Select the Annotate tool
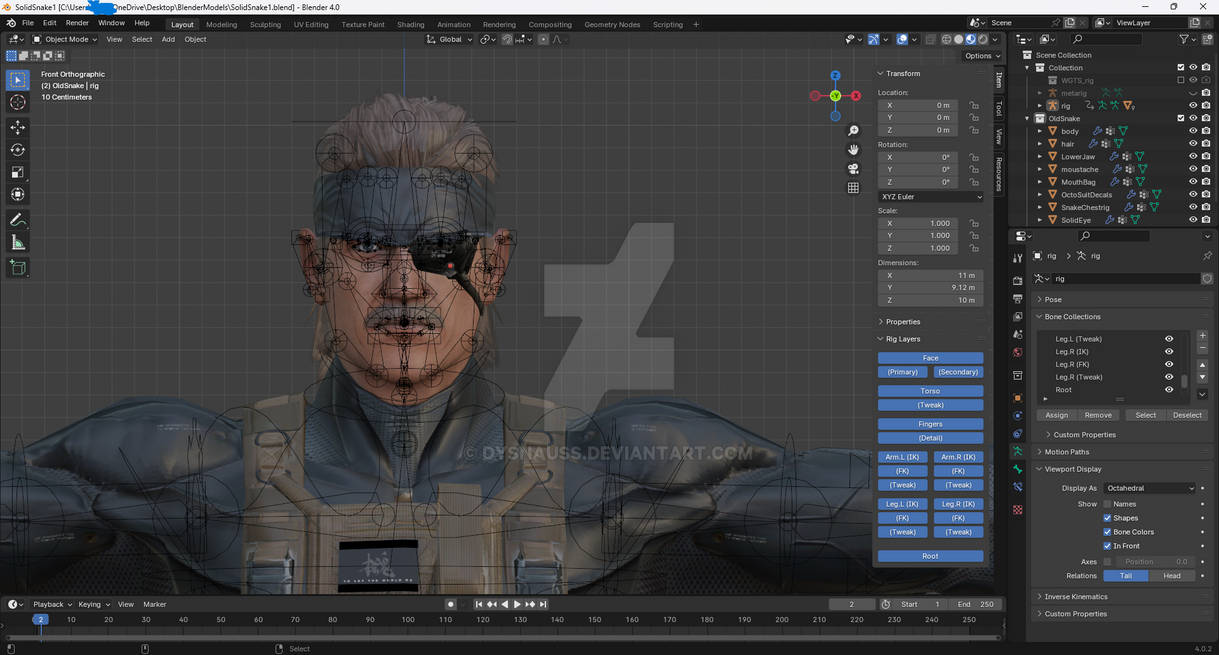 pyautogui.click(x=18, y=220)
